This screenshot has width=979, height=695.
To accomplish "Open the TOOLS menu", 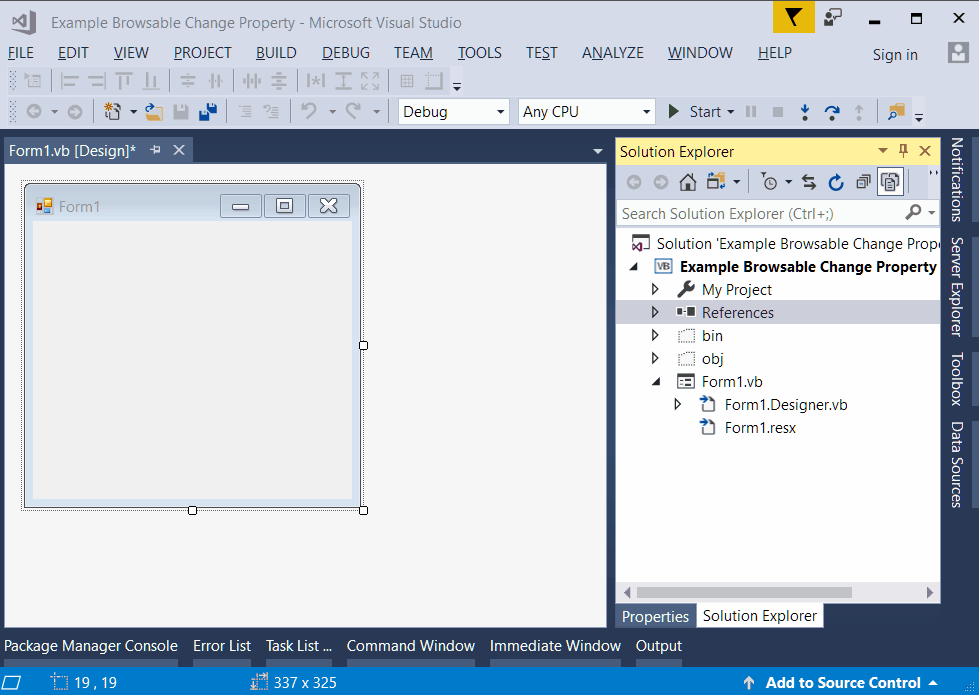I will [480, 53].
